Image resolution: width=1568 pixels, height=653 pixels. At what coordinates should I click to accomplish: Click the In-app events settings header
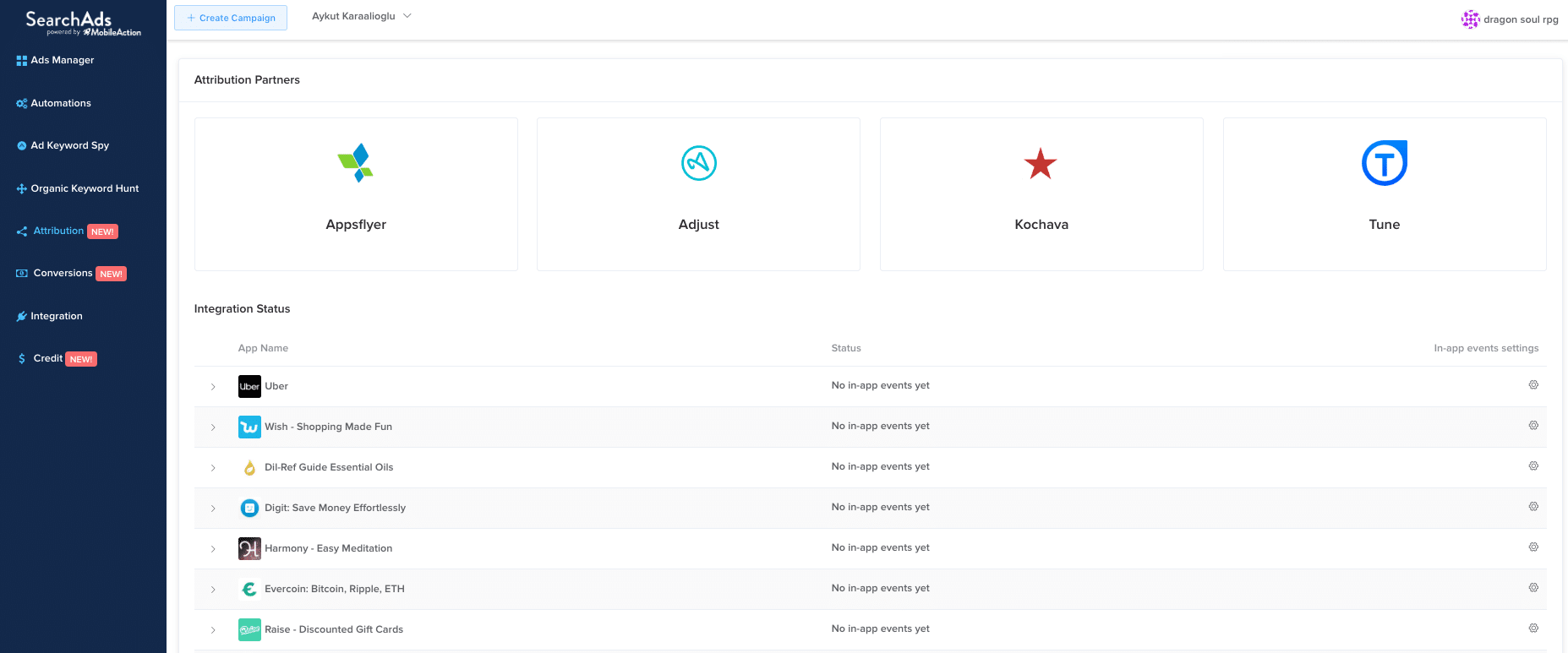click(1486, 348)
